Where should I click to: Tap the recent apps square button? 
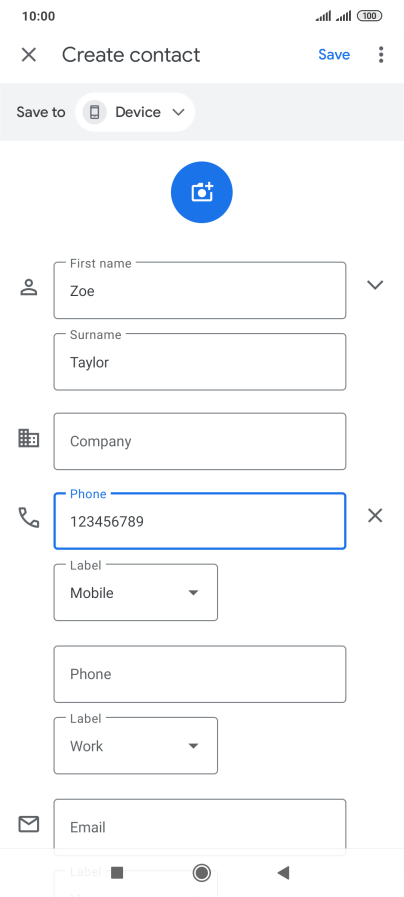[117, 872]
